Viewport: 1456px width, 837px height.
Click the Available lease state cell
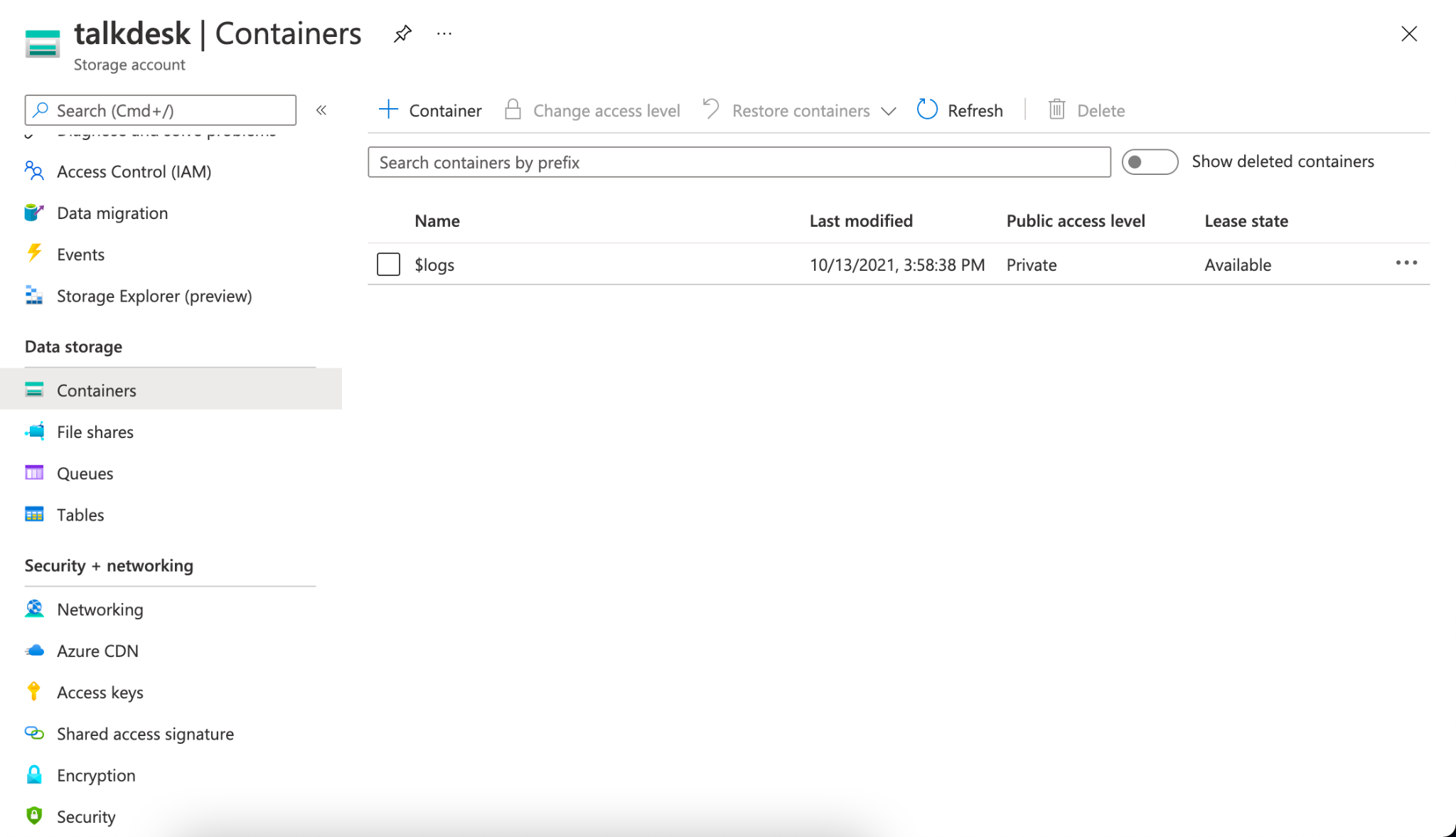[x=1238, y=265]
